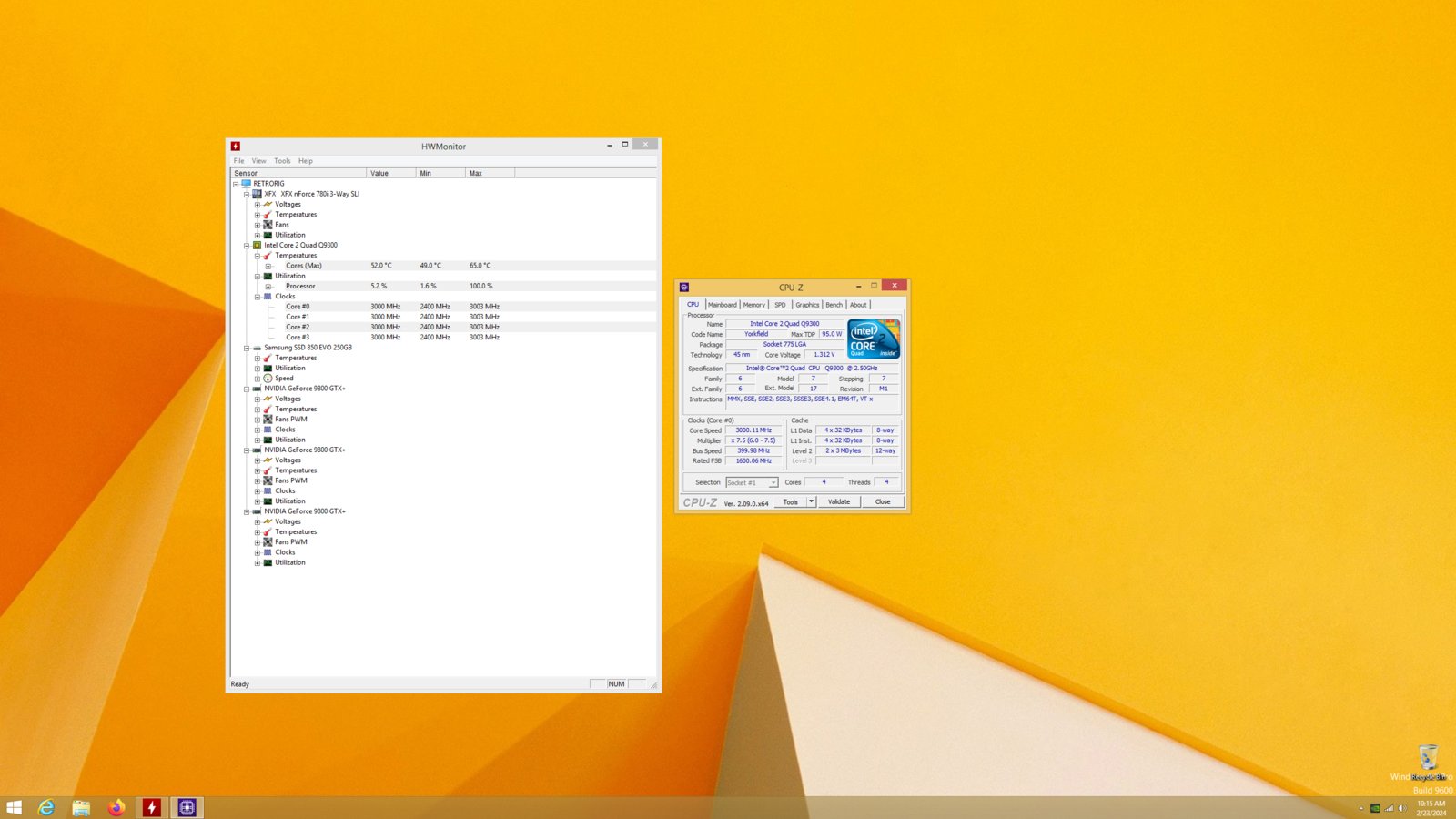Click the Validate button in CPU-Z
Viewport: 1456px width, 819px height.
(839, 501)
